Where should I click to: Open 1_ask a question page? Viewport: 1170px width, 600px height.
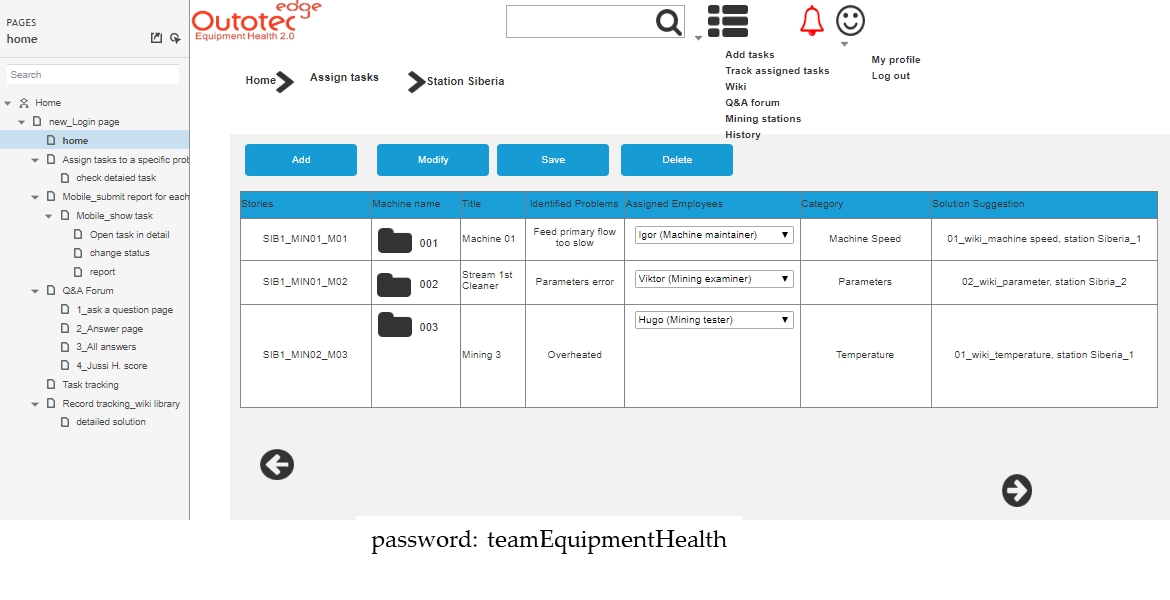pos(124,310)
